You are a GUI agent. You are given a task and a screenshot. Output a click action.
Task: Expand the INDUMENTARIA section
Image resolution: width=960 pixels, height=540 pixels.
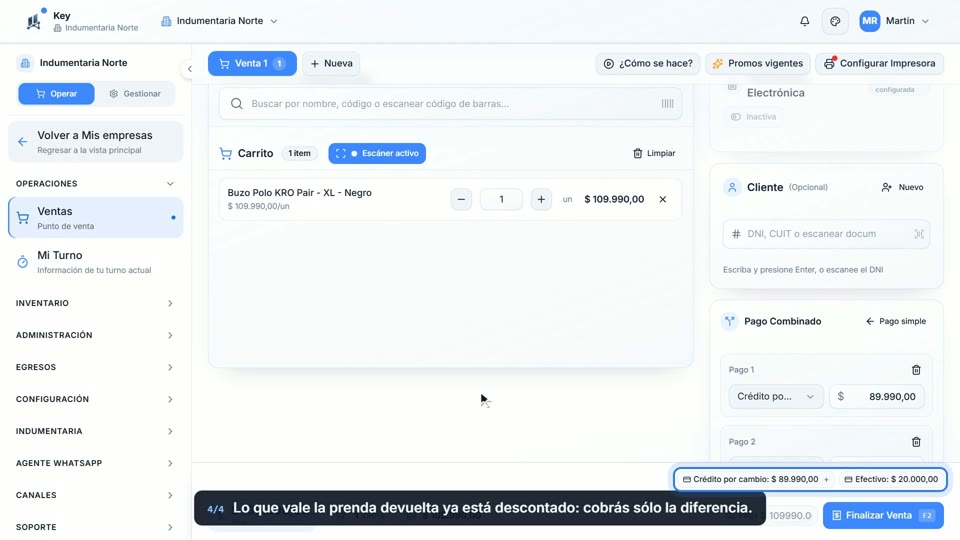(x=95, y=431)
